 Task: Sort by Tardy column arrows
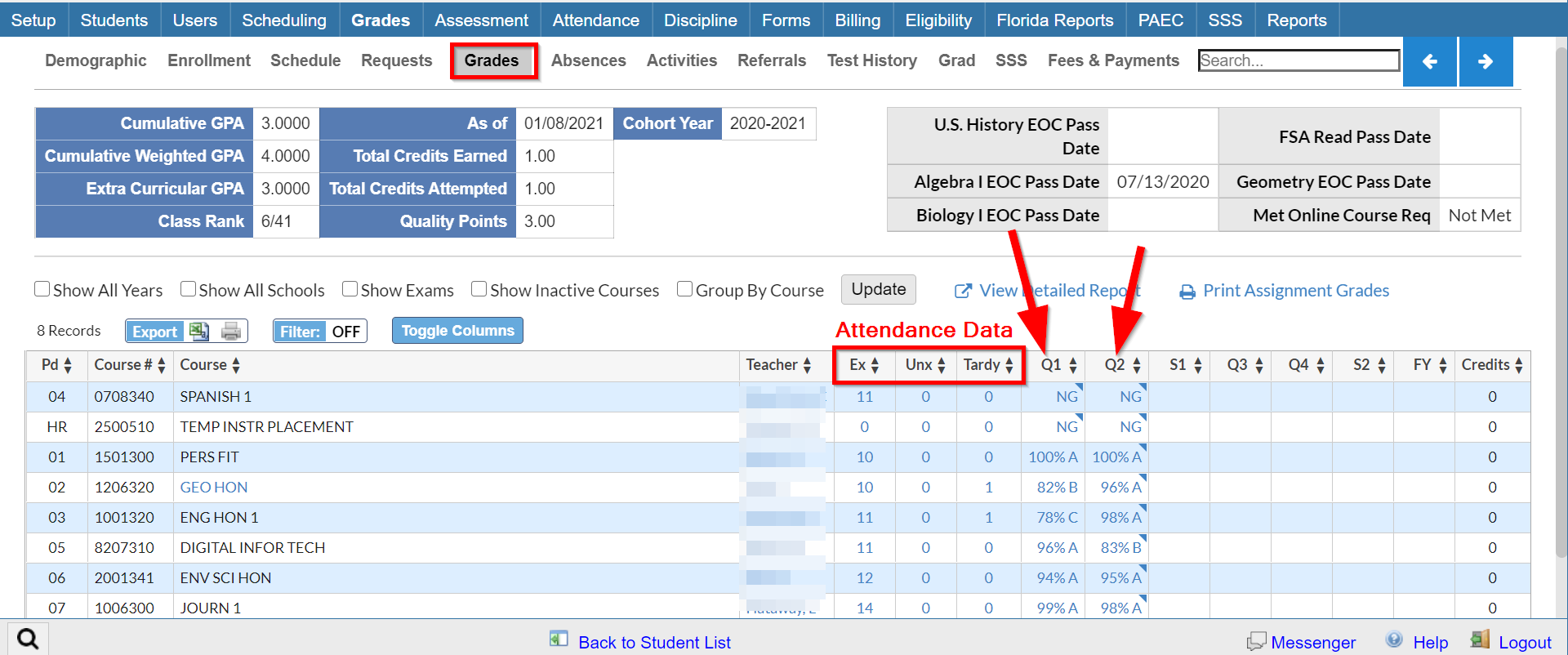1009,365
